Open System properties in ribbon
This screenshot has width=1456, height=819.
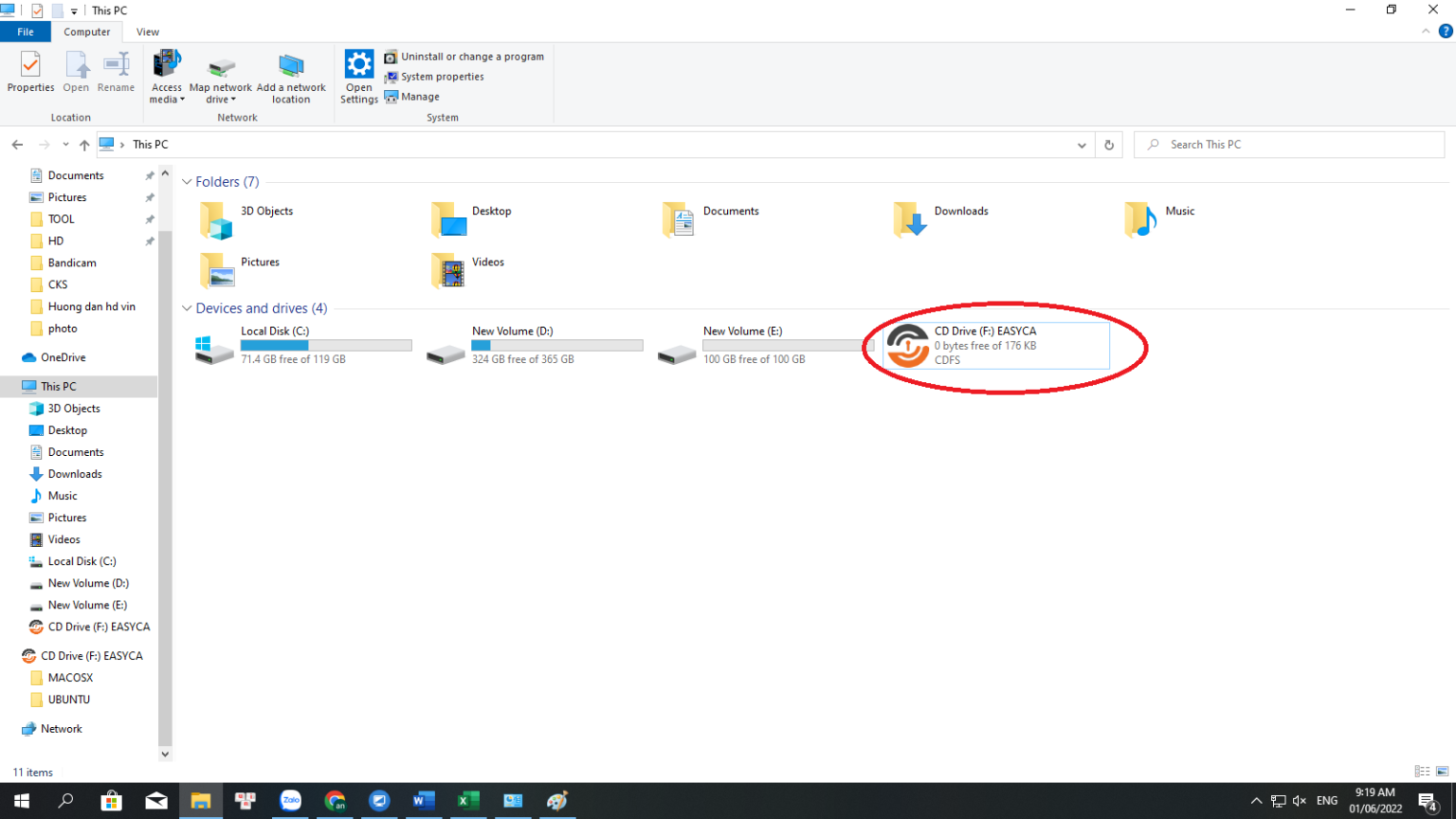(x=434, y=77)
